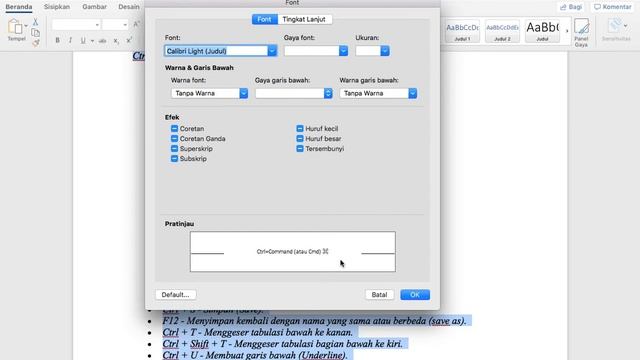Apply strikethrough from ribbon abc icon

(102, 41)
